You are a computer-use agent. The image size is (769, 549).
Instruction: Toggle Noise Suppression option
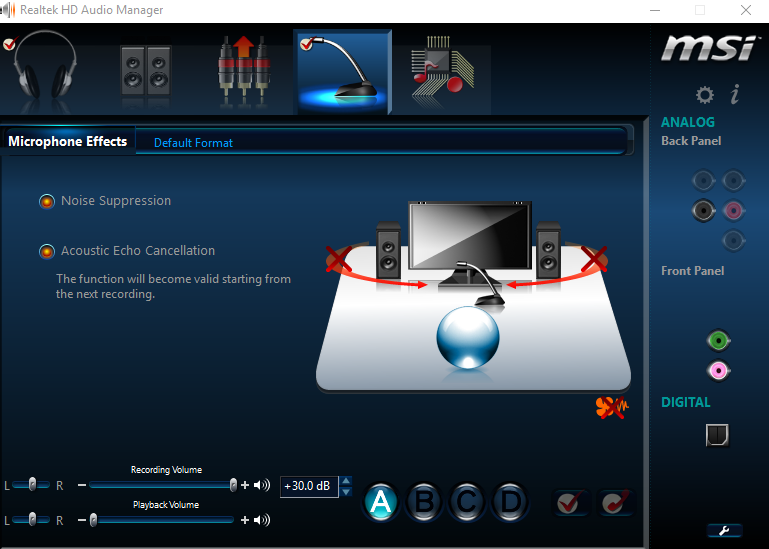(x=47, y=201)
